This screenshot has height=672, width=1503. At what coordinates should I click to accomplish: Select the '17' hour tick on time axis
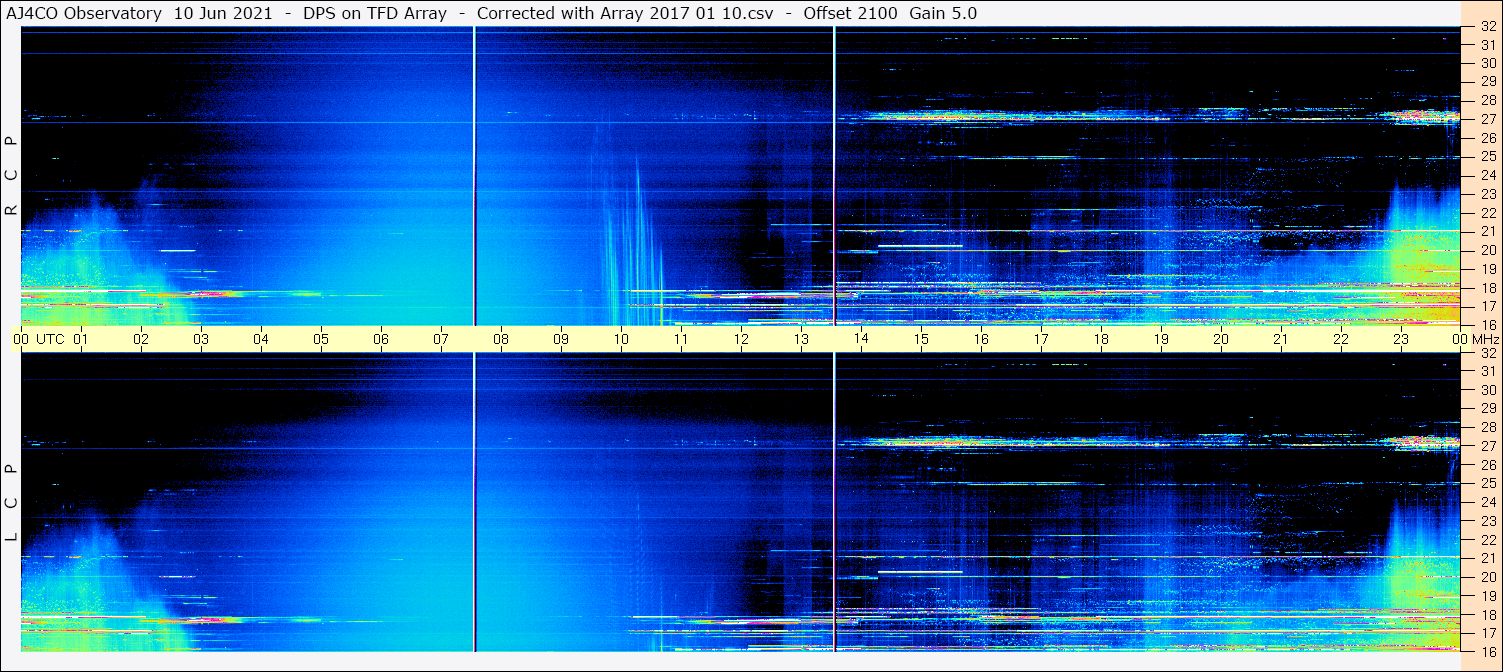pyautogui.click(x=1041, y=339)
